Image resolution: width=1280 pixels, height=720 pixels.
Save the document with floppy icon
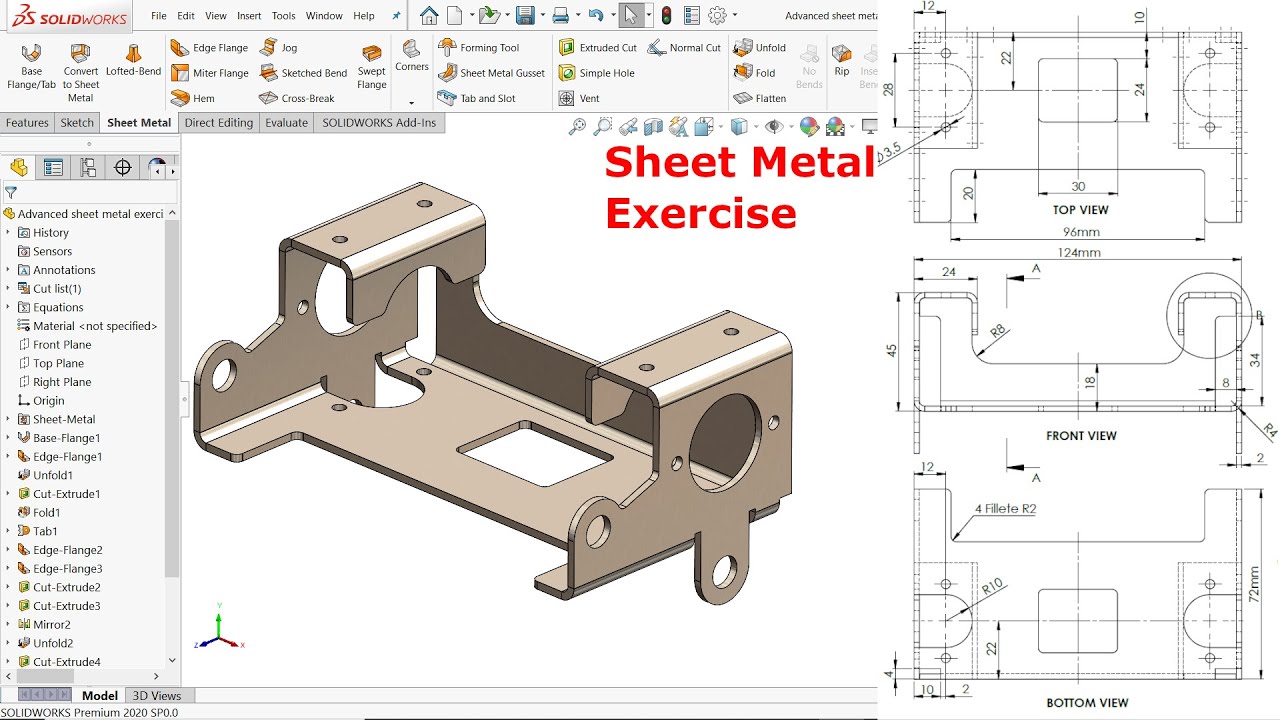[x=524, y=15]
